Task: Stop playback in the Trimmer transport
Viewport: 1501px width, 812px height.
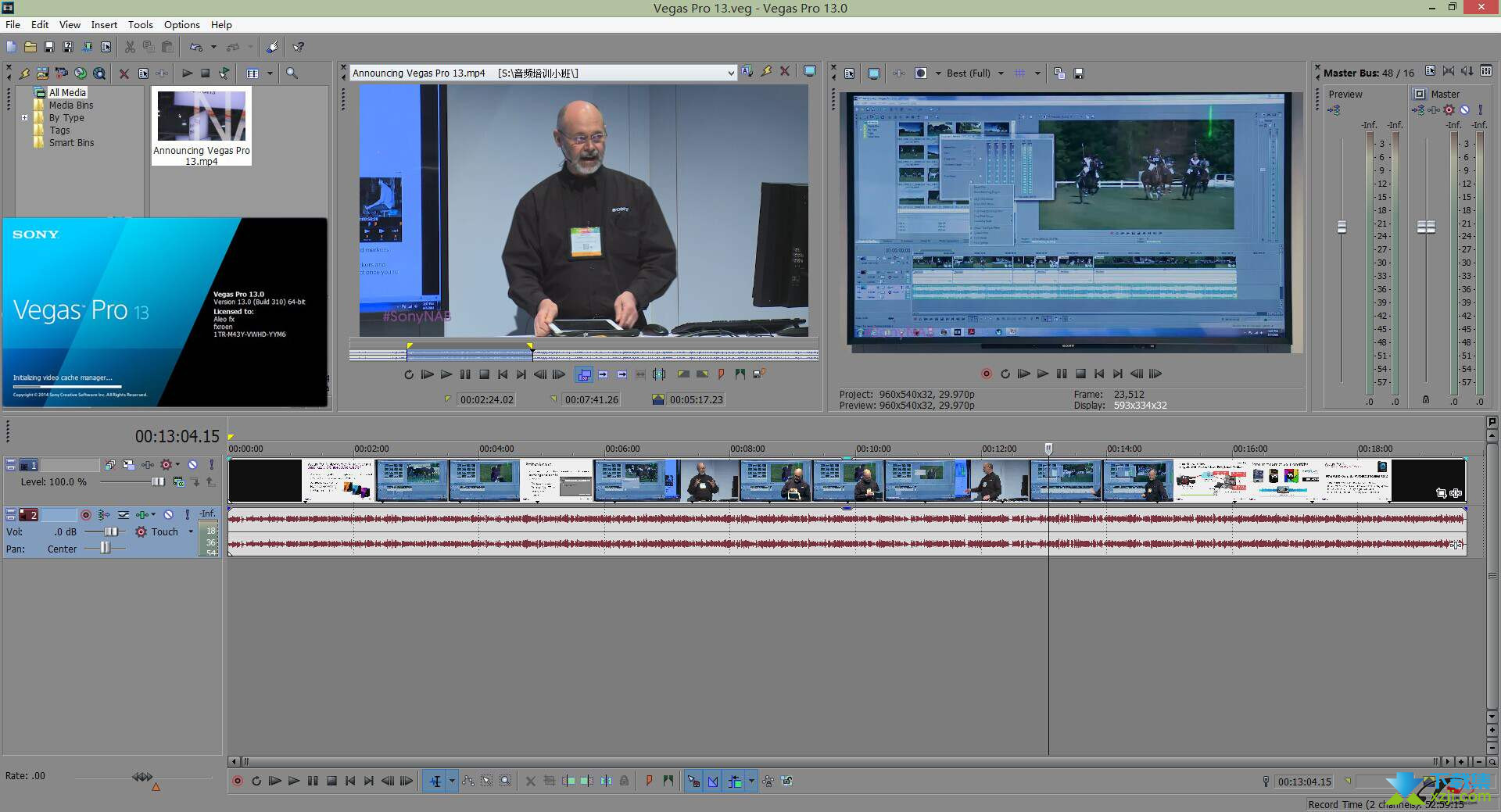Action: (x=484, y=374)
